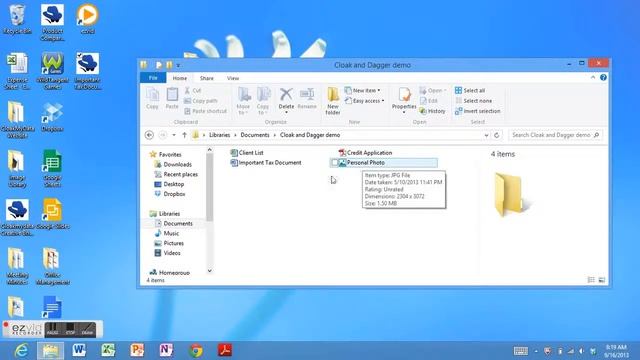The height and width of the screenshot is (360, 640).
Task: Click the Edit ribbon command
Action: 429,100
